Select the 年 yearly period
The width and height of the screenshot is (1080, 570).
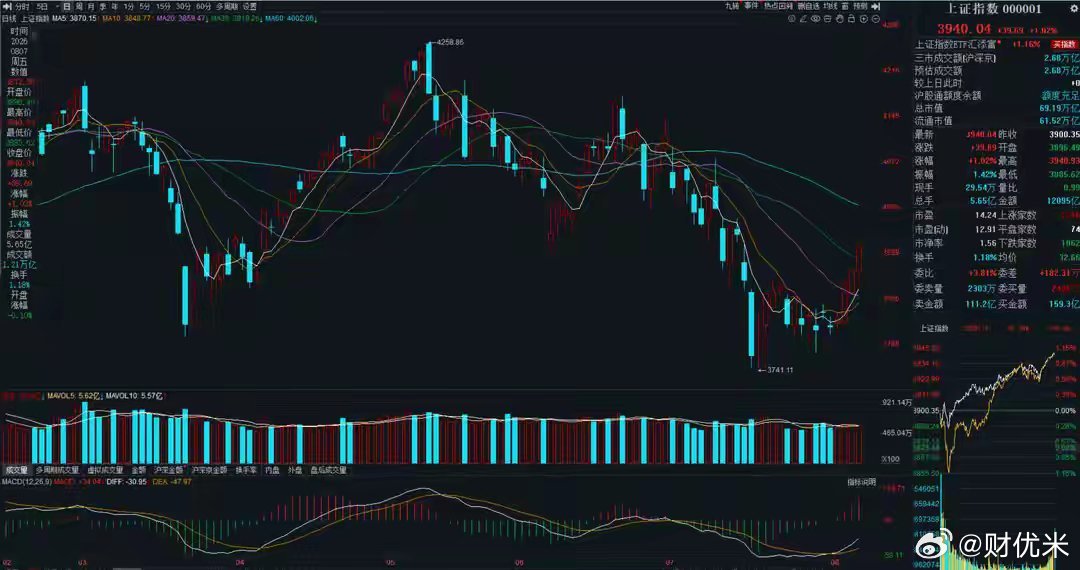click(114, 6)
